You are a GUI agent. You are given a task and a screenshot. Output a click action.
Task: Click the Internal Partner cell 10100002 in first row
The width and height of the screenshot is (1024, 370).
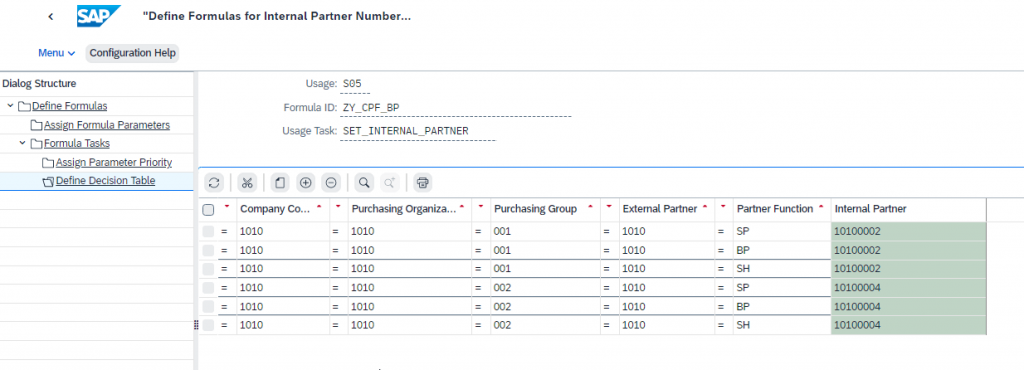pos(908,232)
